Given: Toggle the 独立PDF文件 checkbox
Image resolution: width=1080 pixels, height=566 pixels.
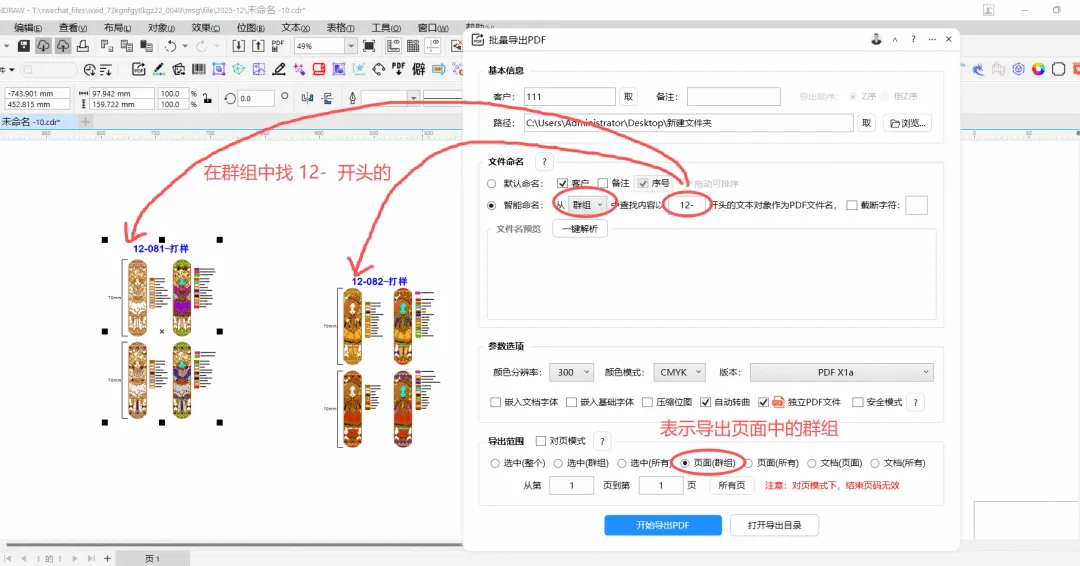Looking at the screenshot, I should [763, 402].
